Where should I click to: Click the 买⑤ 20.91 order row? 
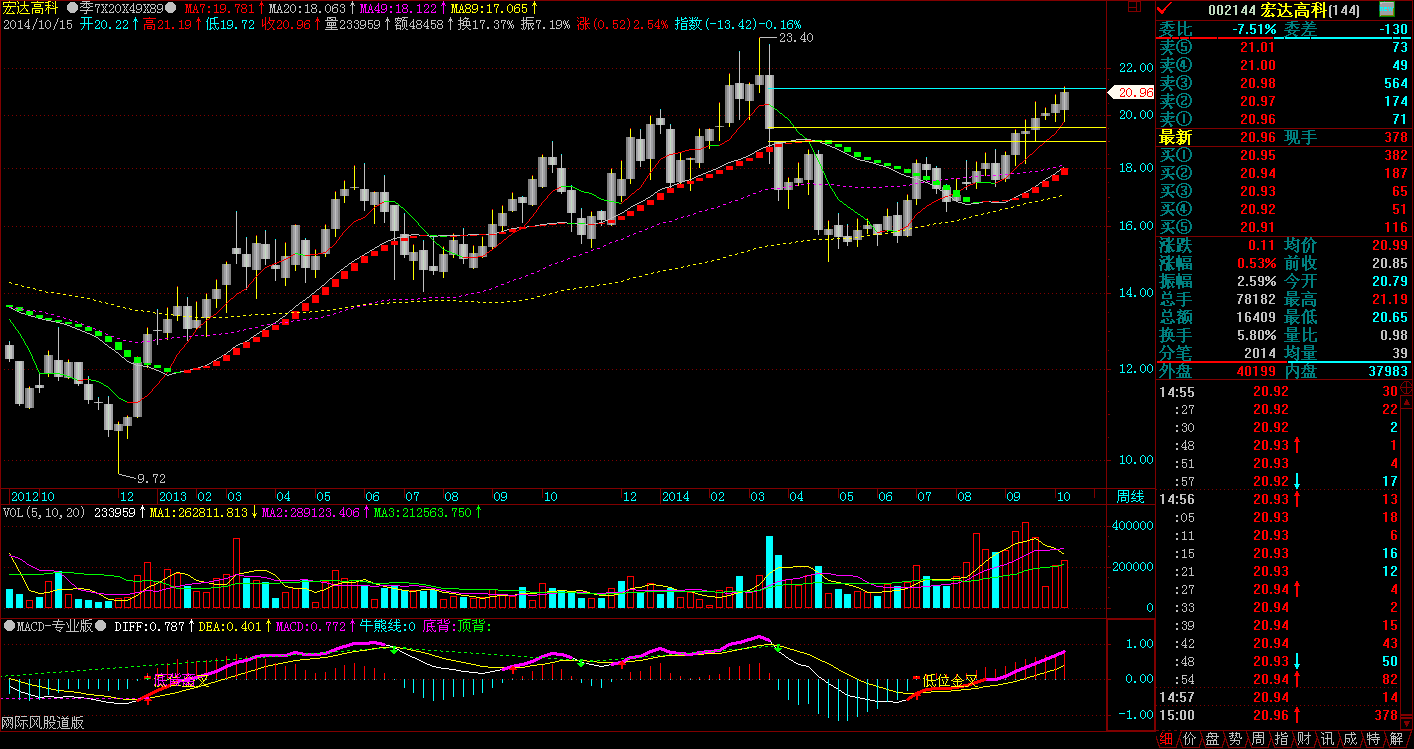click(x=1284, y=228)
